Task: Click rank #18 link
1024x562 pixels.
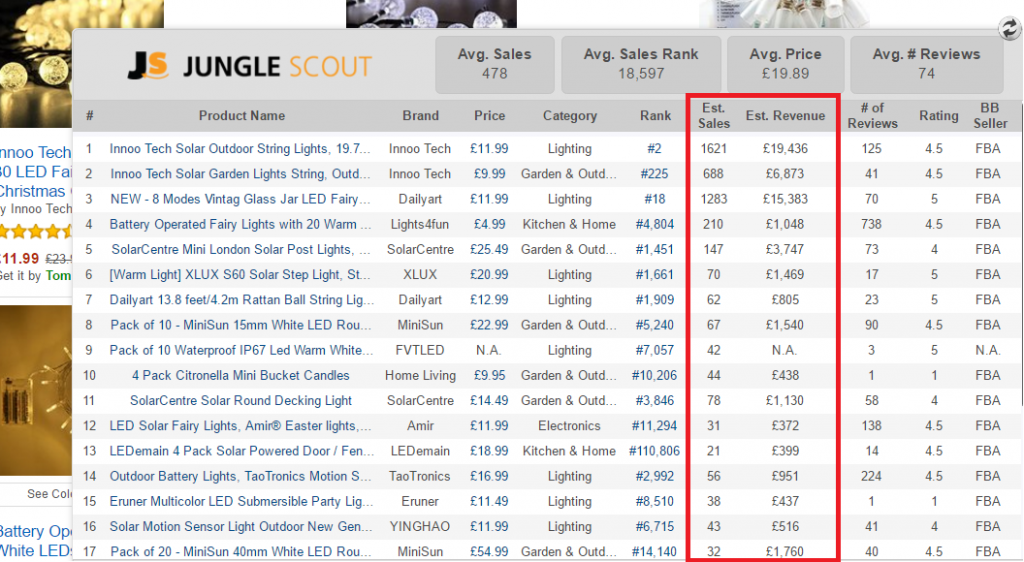Action: (654, 199)
